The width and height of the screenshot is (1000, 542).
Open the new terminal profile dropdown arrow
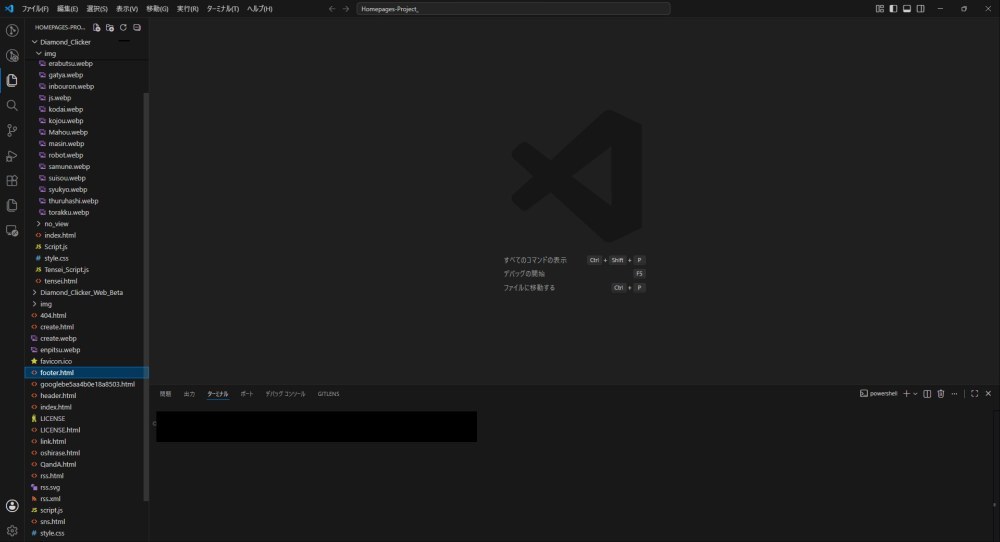click(915, 393)
